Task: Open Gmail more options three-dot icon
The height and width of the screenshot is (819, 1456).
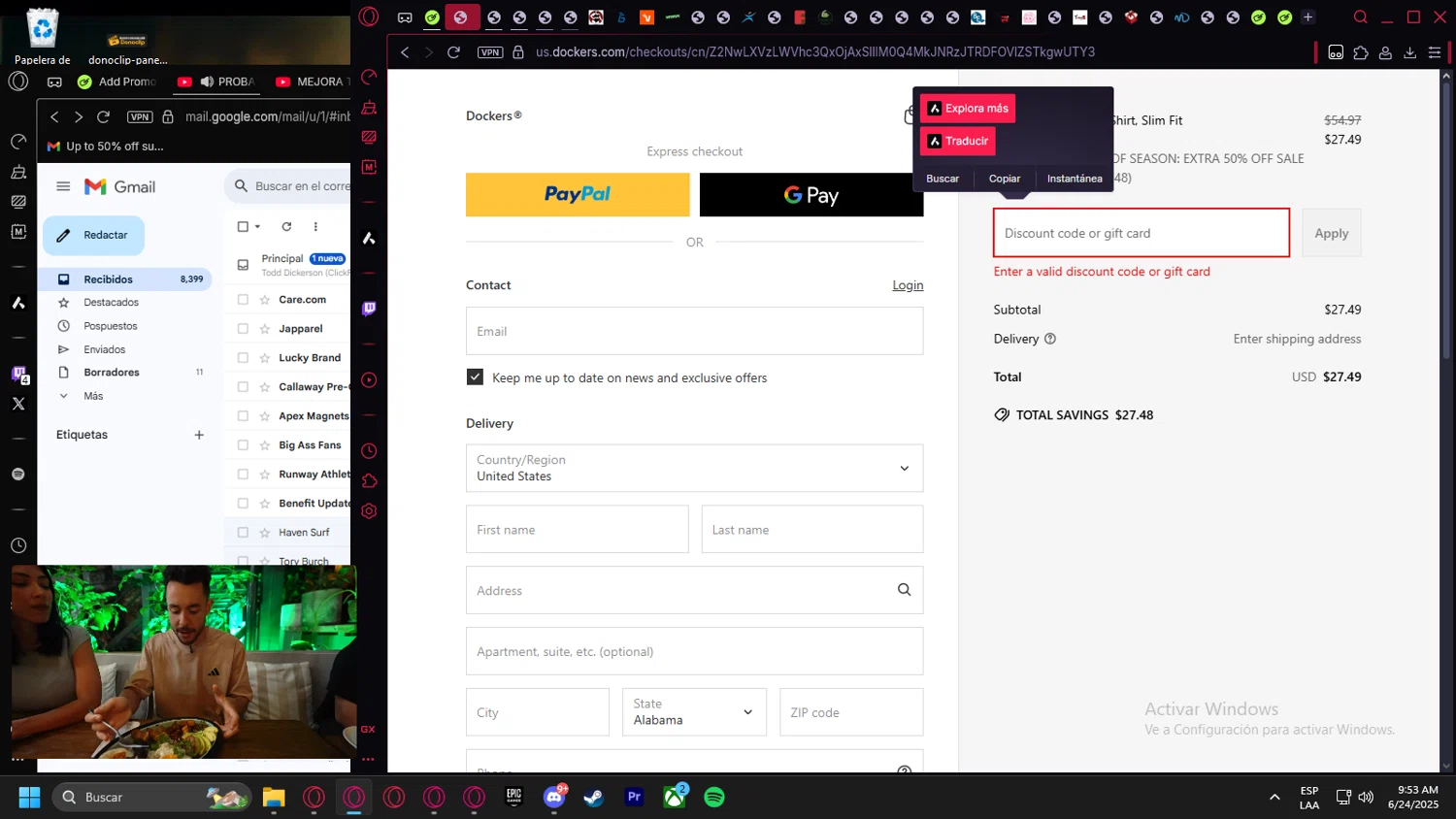Action: [315, 226]
